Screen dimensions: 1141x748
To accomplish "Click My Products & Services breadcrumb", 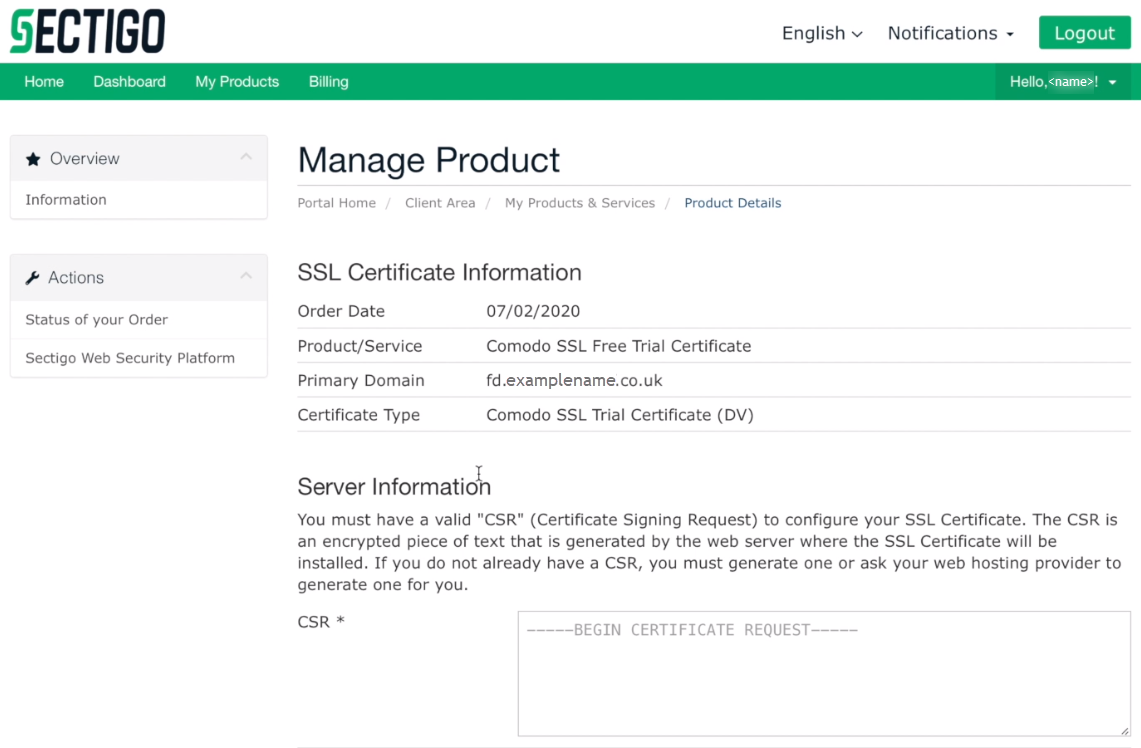I will click(x=579, y=203).
